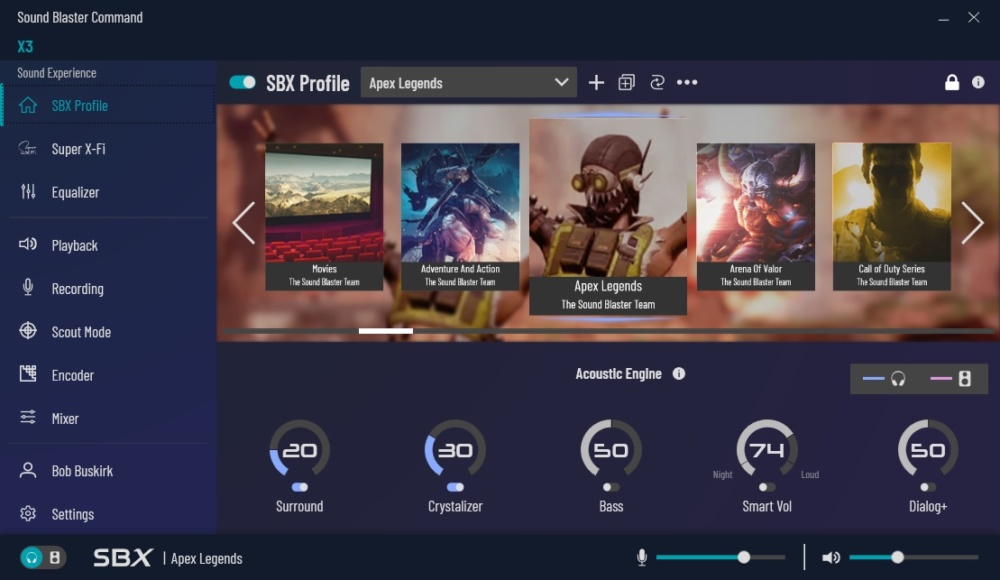Screen dimensions: 1000x580
Task: Show next profiles with right arrow
Action: [x=972, y=223]
